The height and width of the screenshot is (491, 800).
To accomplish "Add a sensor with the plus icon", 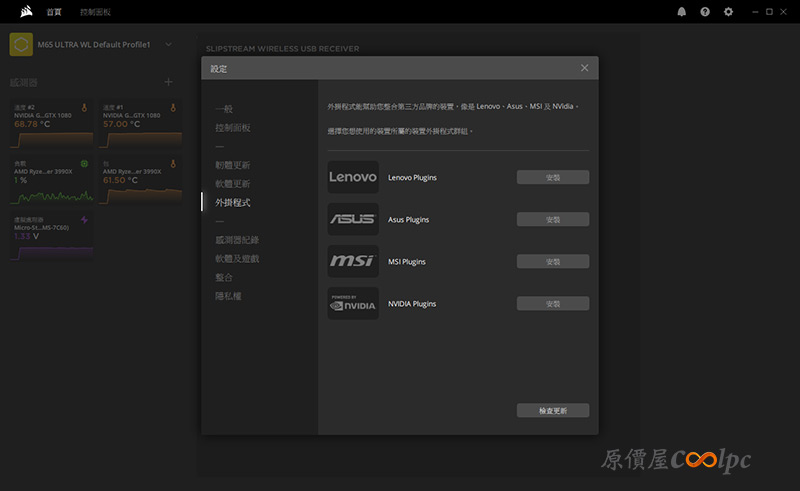I will tap(168, 82).
